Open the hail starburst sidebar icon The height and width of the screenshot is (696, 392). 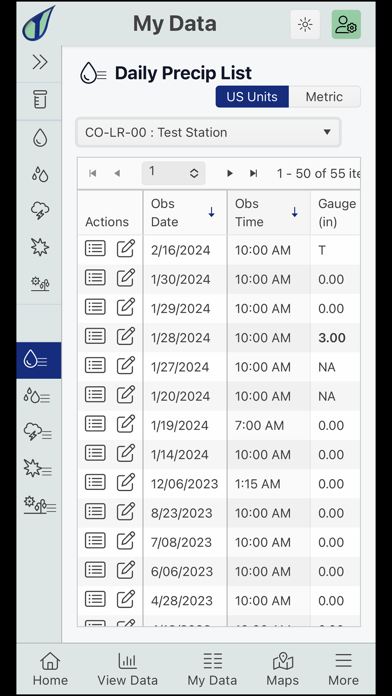pos(40,247)
